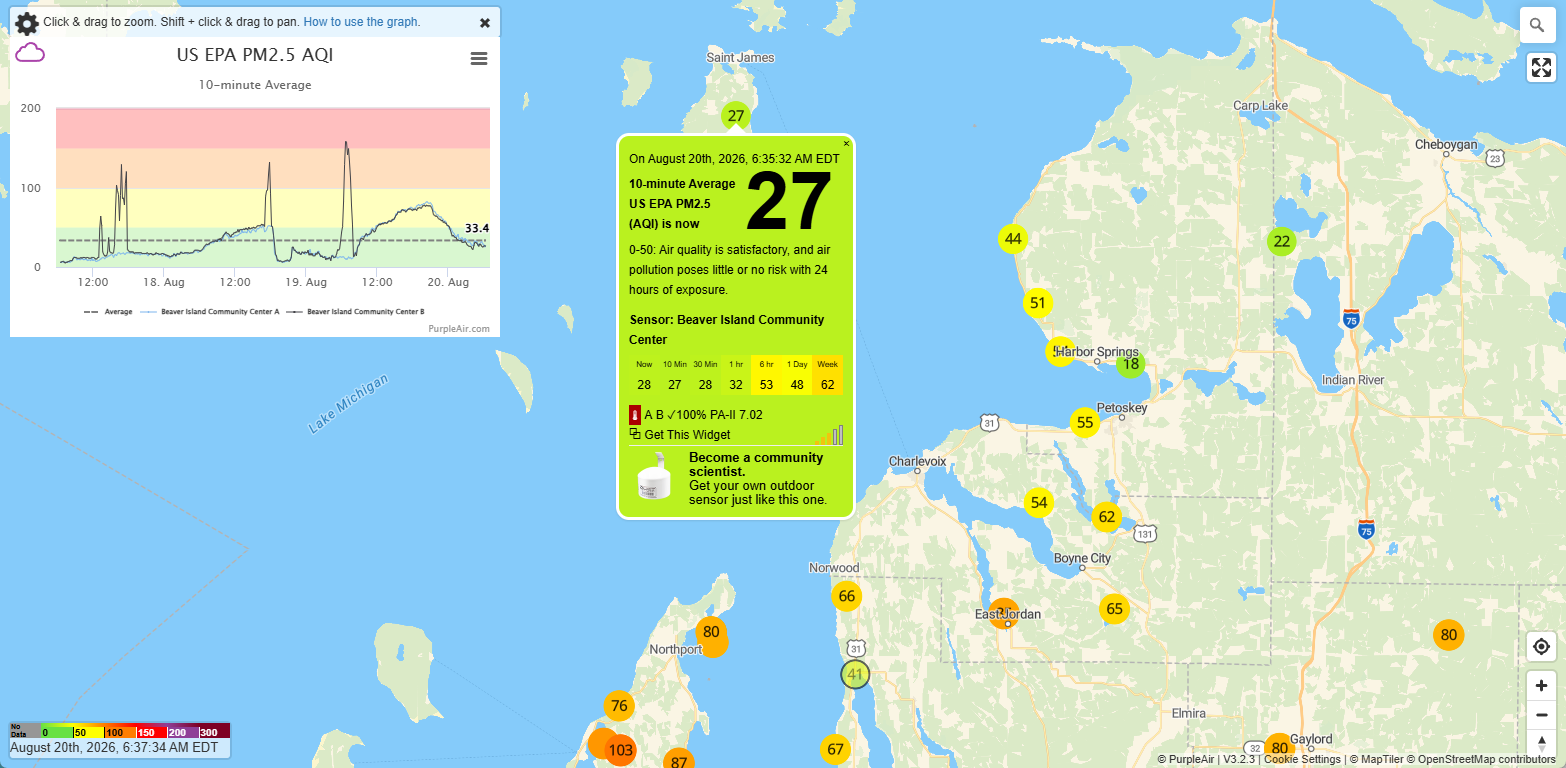Image resolution: width=1566 pixels, height=768 pixels.
Task: Click the 33.4 average label on chart
Action: click(477, 228)
